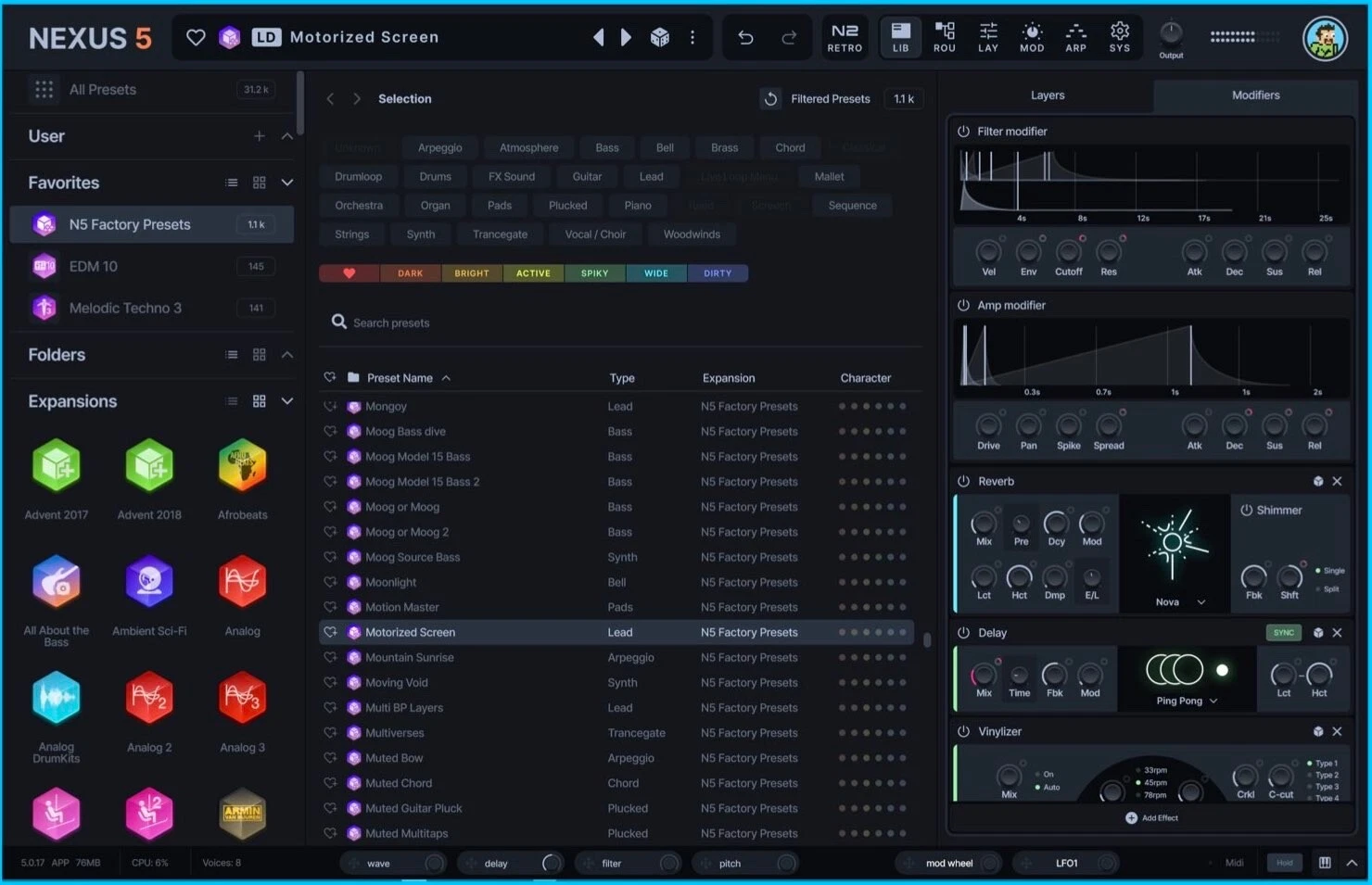The height and width of the screenshot is (885, 1372).
Task: Open the SYS system settings view
Action: [x=1120, y=37]
